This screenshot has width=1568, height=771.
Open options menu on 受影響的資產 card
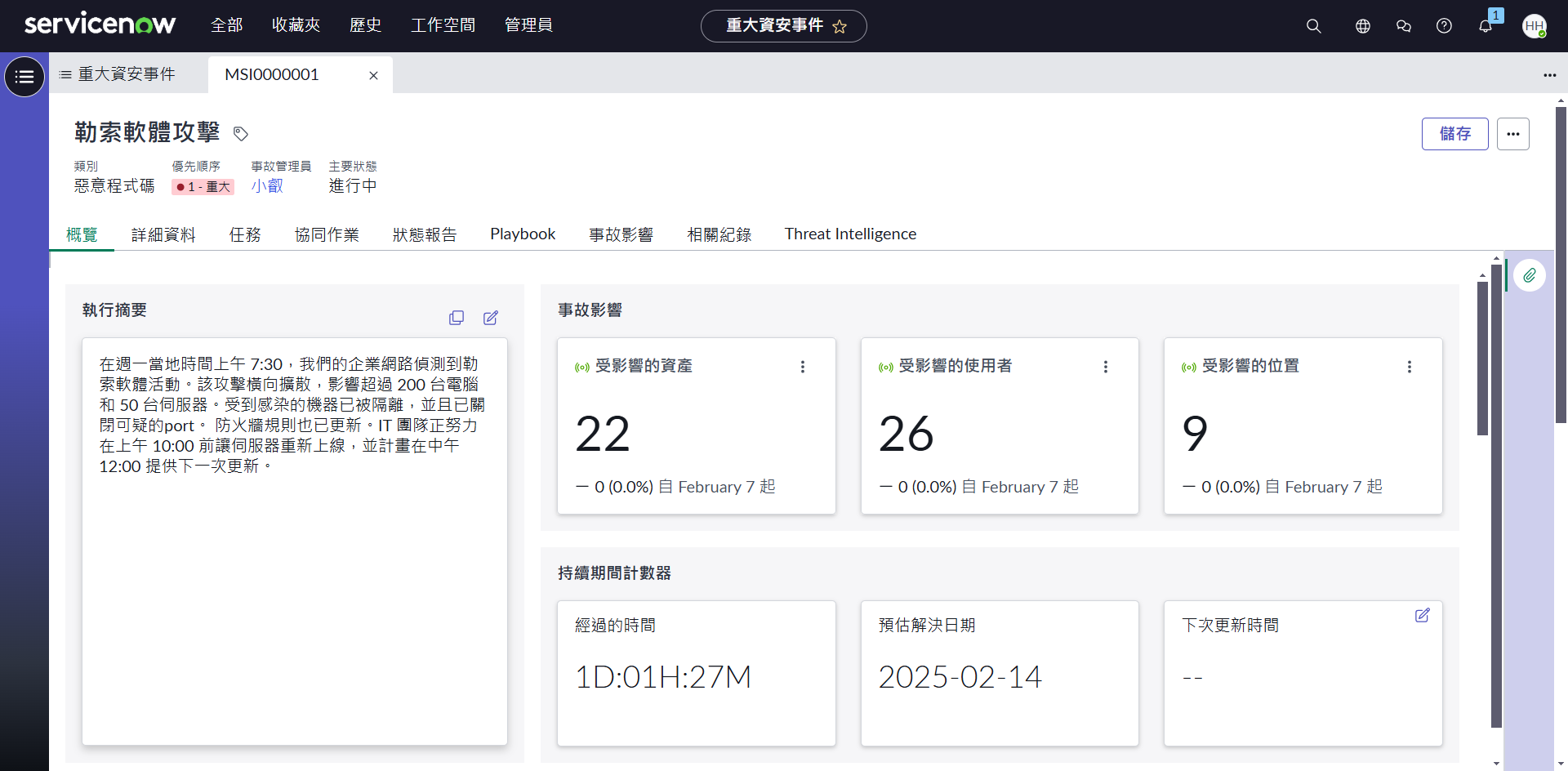(x=803, y=367)
